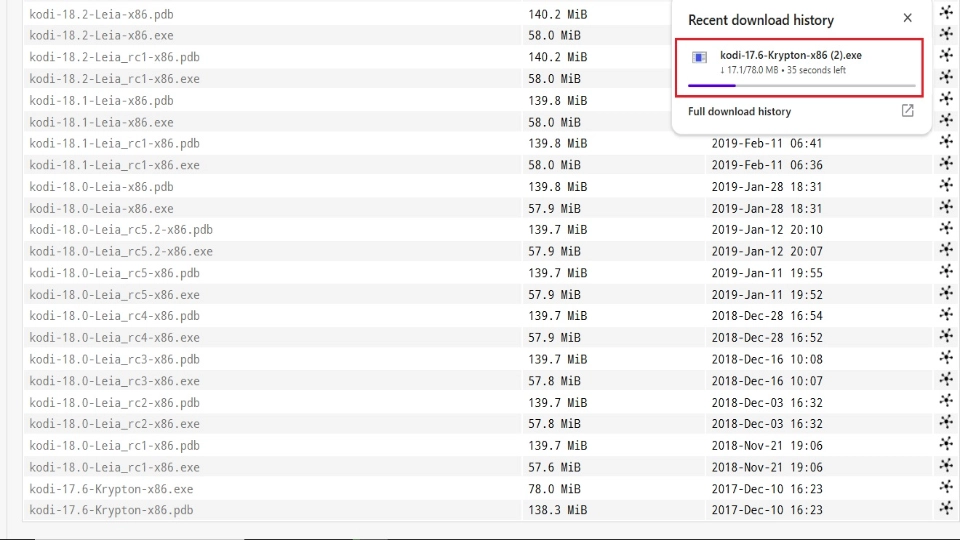This screenshot has height=540, width=960.
Task: Click mirrors icon for kodi-18.0-Leia-x86.exe row
Action: [x=947, y=206]
